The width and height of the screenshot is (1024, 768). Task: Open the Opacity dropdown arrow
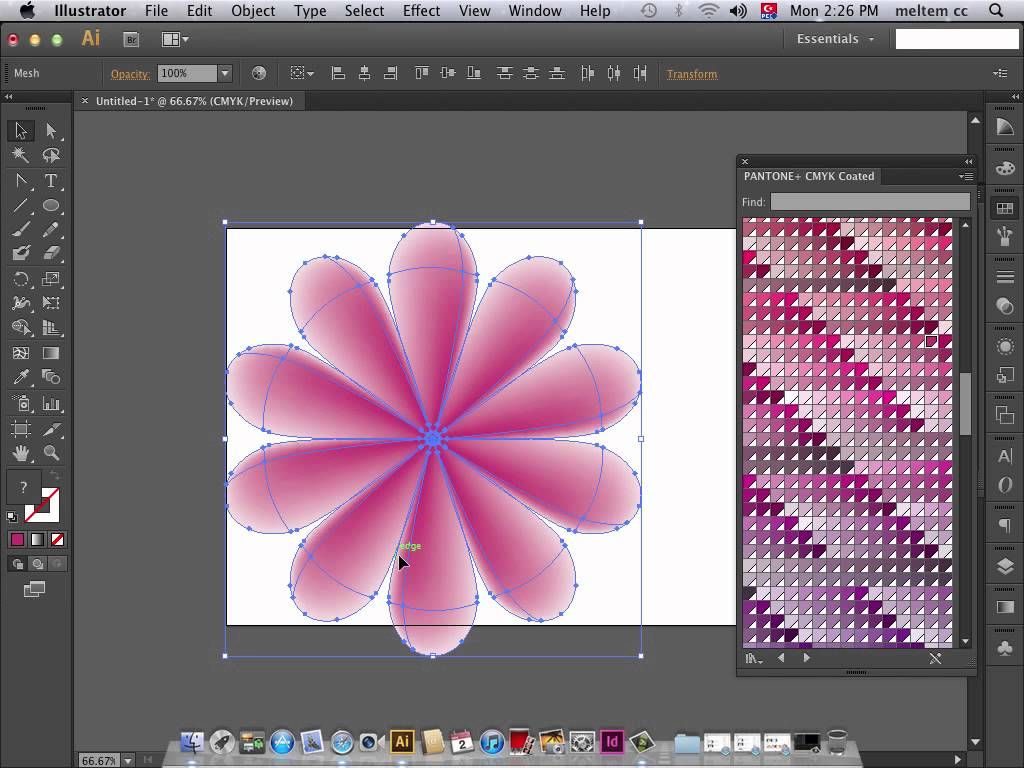pos(225,73)
